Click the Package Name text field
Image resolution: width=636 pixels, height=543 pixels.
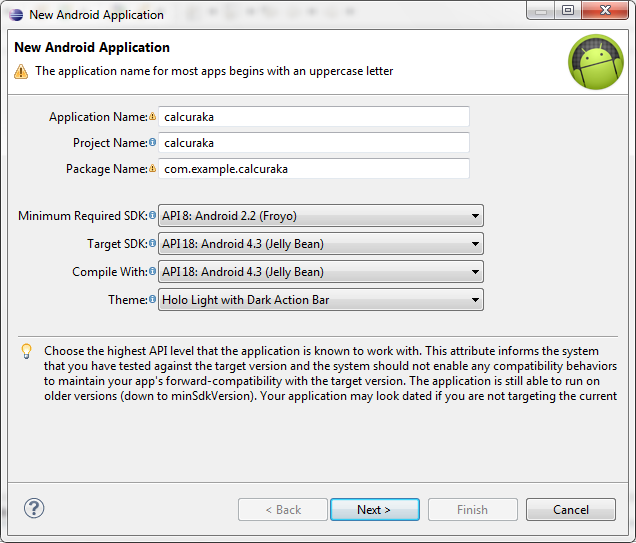pyautogui.click(x=314, y=169)
